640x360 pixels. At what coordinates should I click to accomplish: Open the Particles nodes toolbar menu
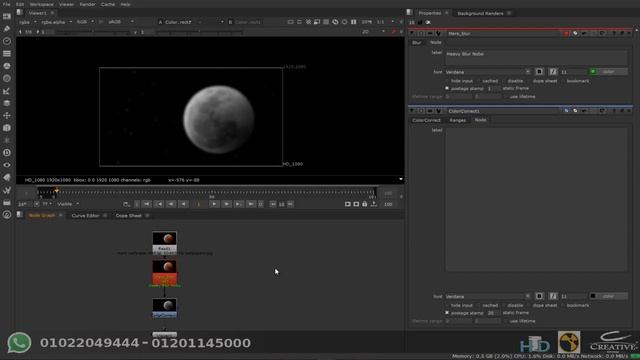pyautogui.click(x=7, y=140)
